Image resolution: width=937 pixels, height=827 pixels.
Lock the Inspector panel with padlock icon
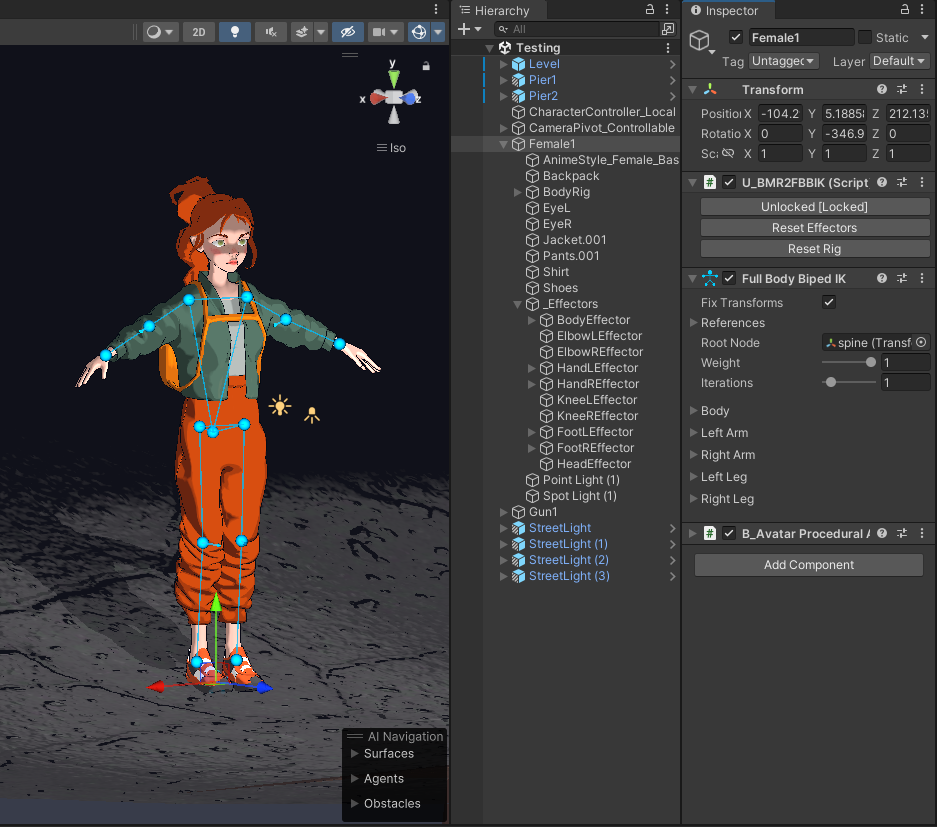(x=904, y=10)
